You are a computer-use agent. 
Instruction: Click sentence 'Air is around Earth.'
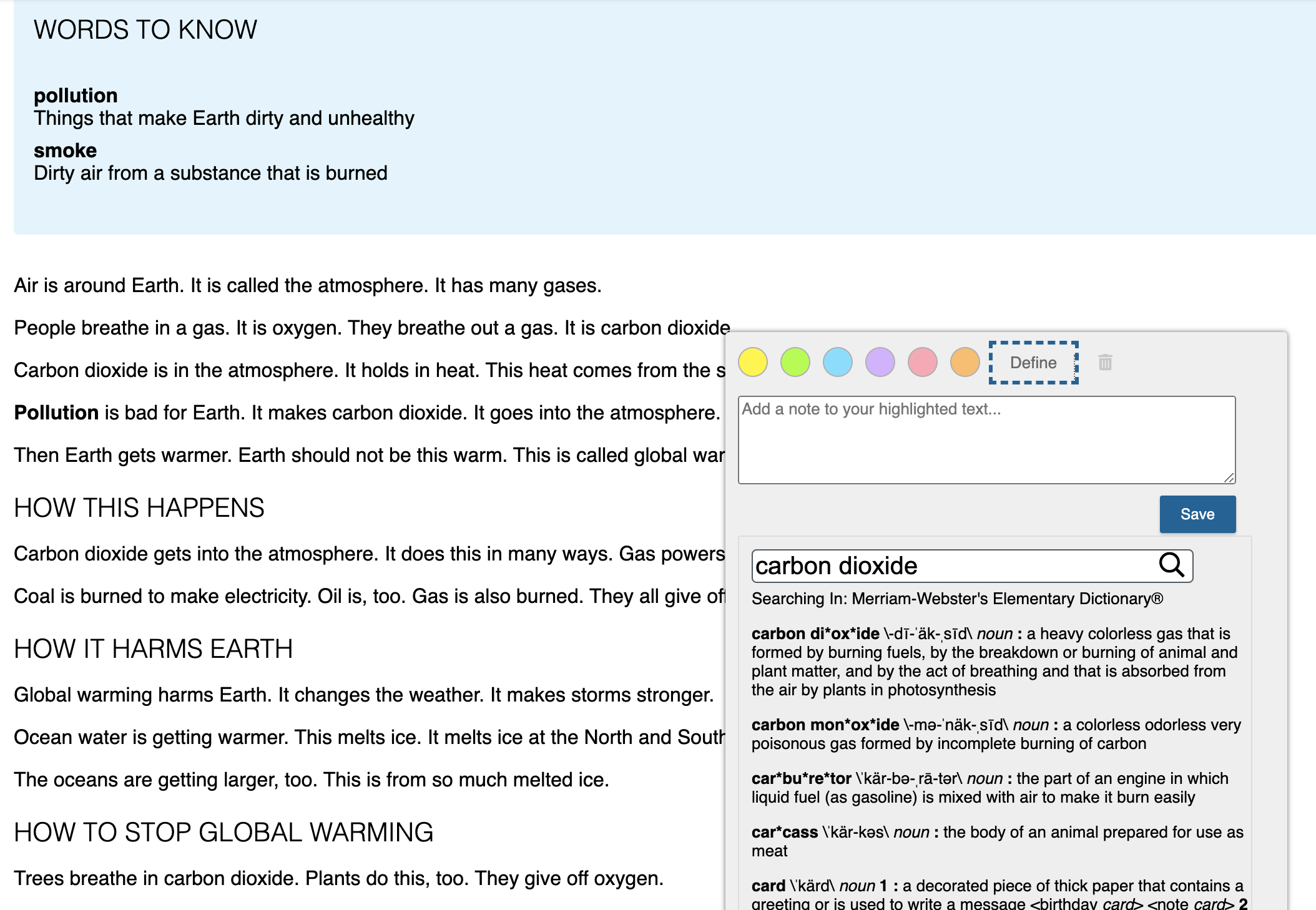(x=99, y=286)
